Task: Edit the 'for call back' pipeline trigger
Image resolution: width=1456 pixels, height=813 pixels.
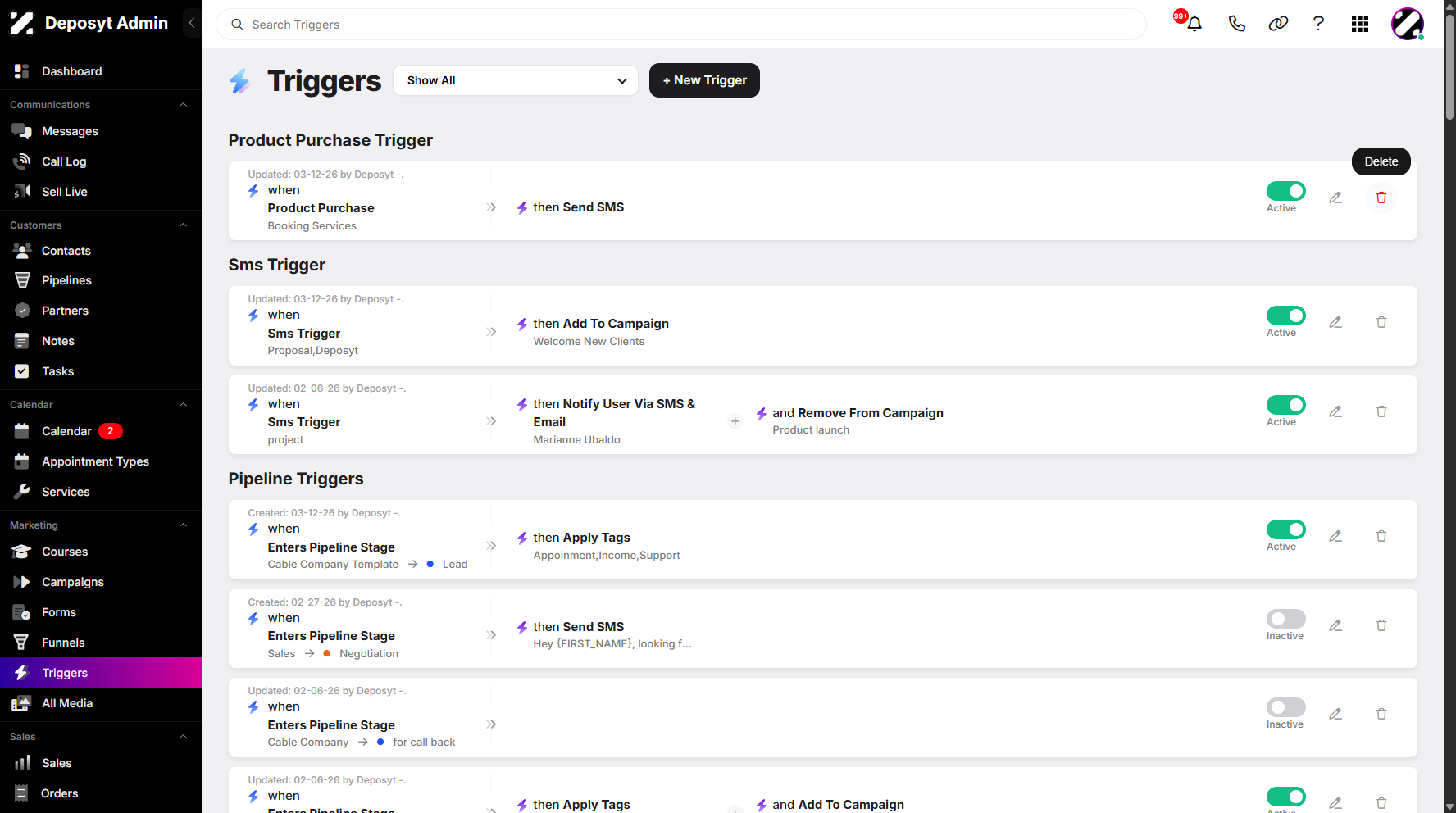Action: pos(1335,714)
